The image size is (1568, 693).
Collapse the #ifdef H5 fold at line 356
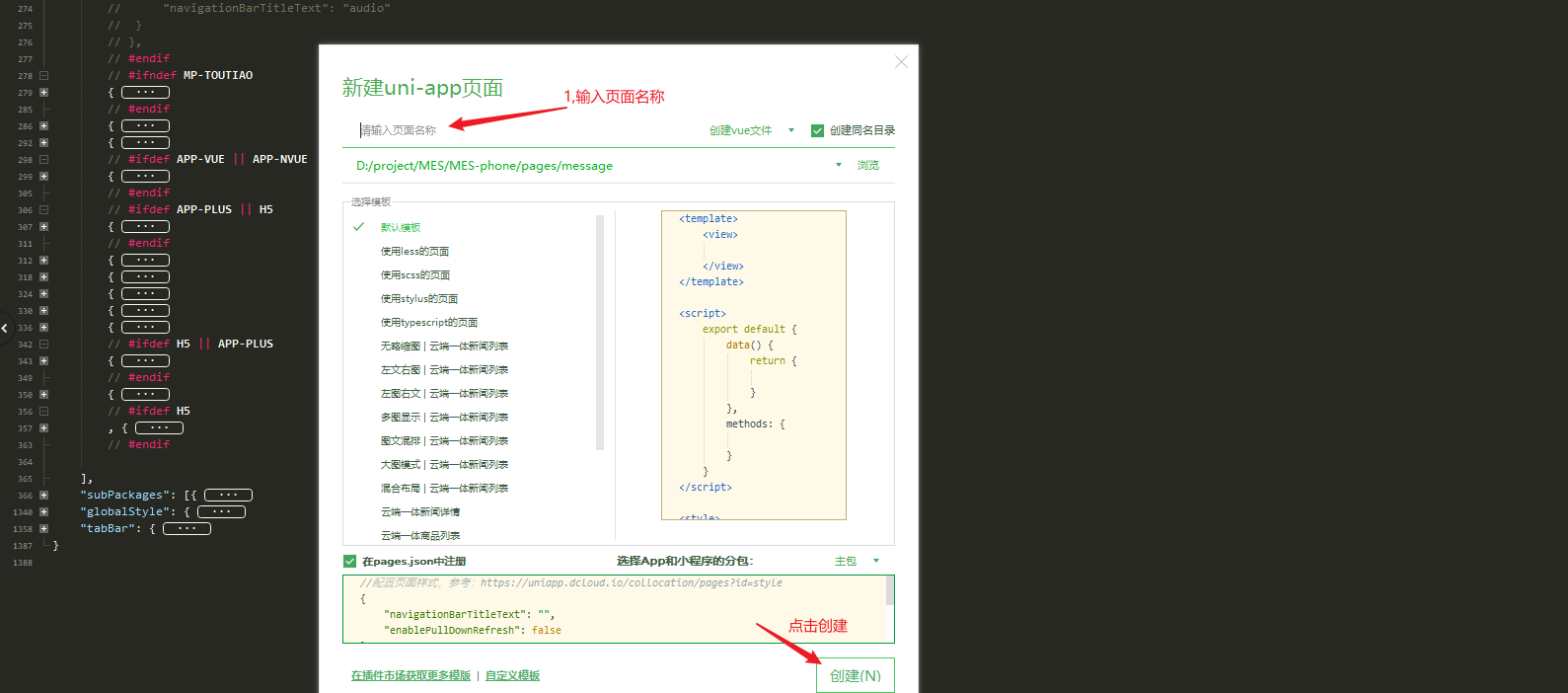coord(43,411)
